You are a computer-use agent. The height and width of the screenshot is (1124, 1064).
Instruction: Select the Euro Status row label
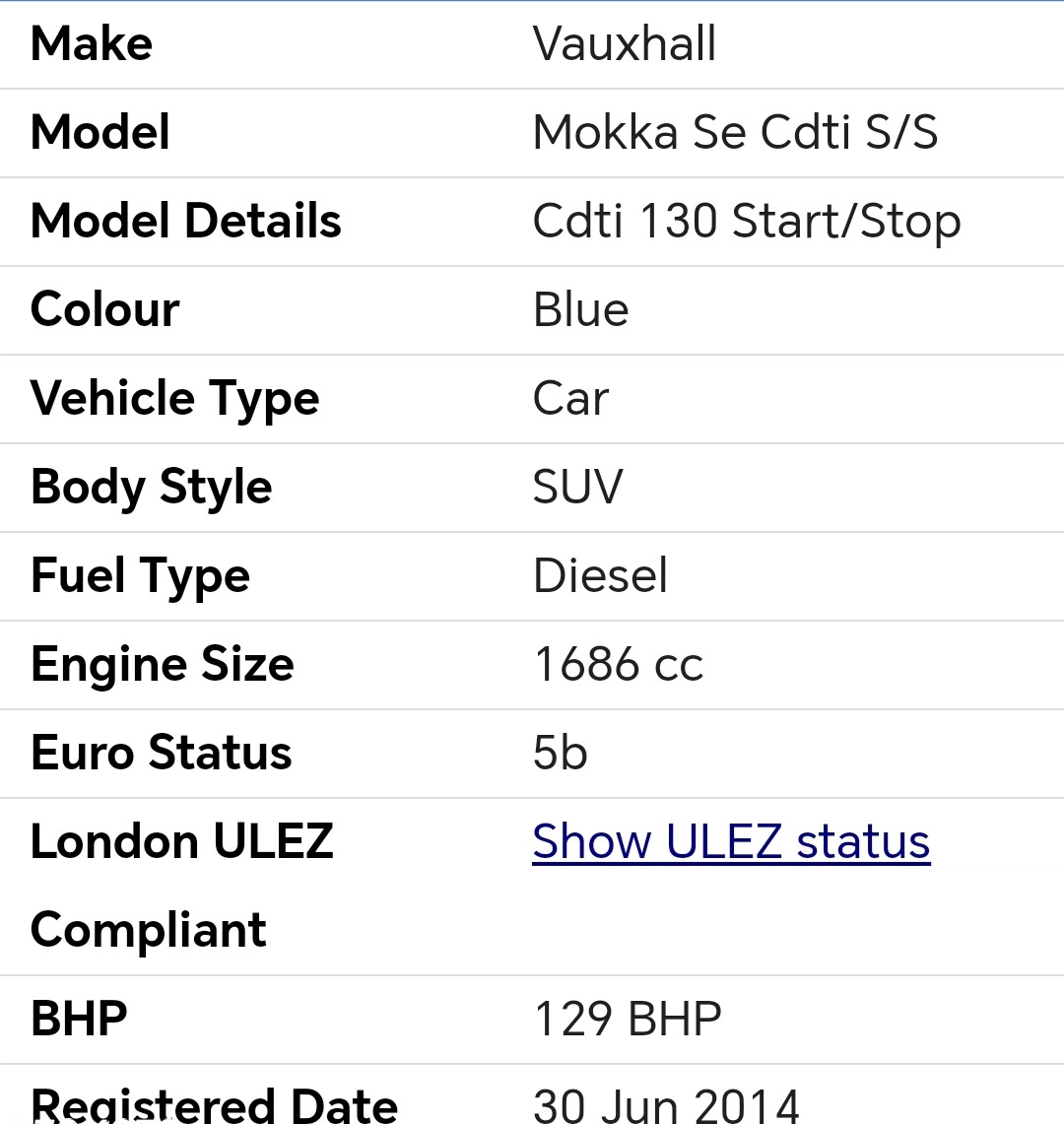[x=162, y=754]
